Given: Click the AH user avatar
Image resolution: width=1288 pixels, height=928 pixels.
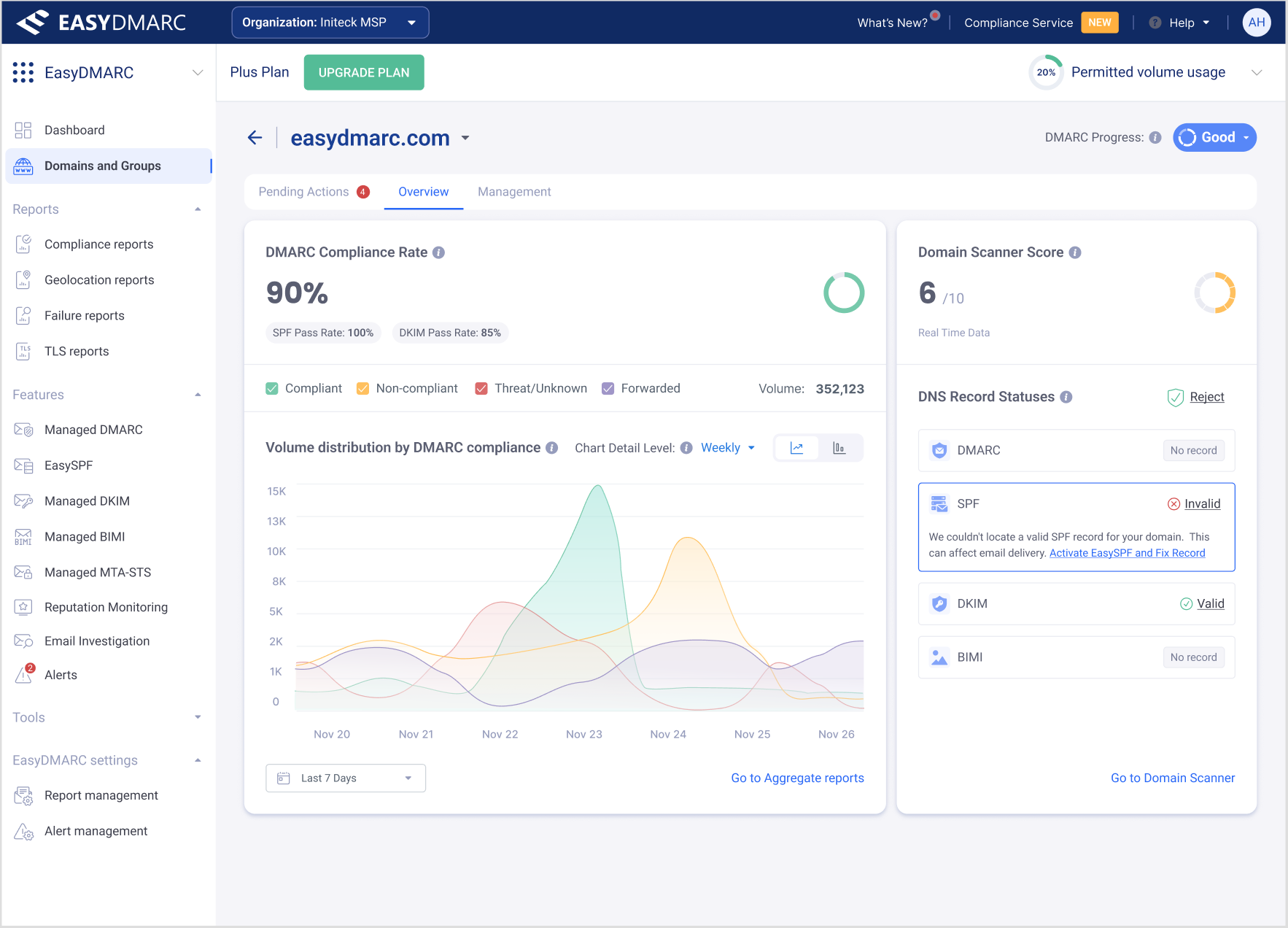Looking at the screenshot, I should [x=1256, y=23].
